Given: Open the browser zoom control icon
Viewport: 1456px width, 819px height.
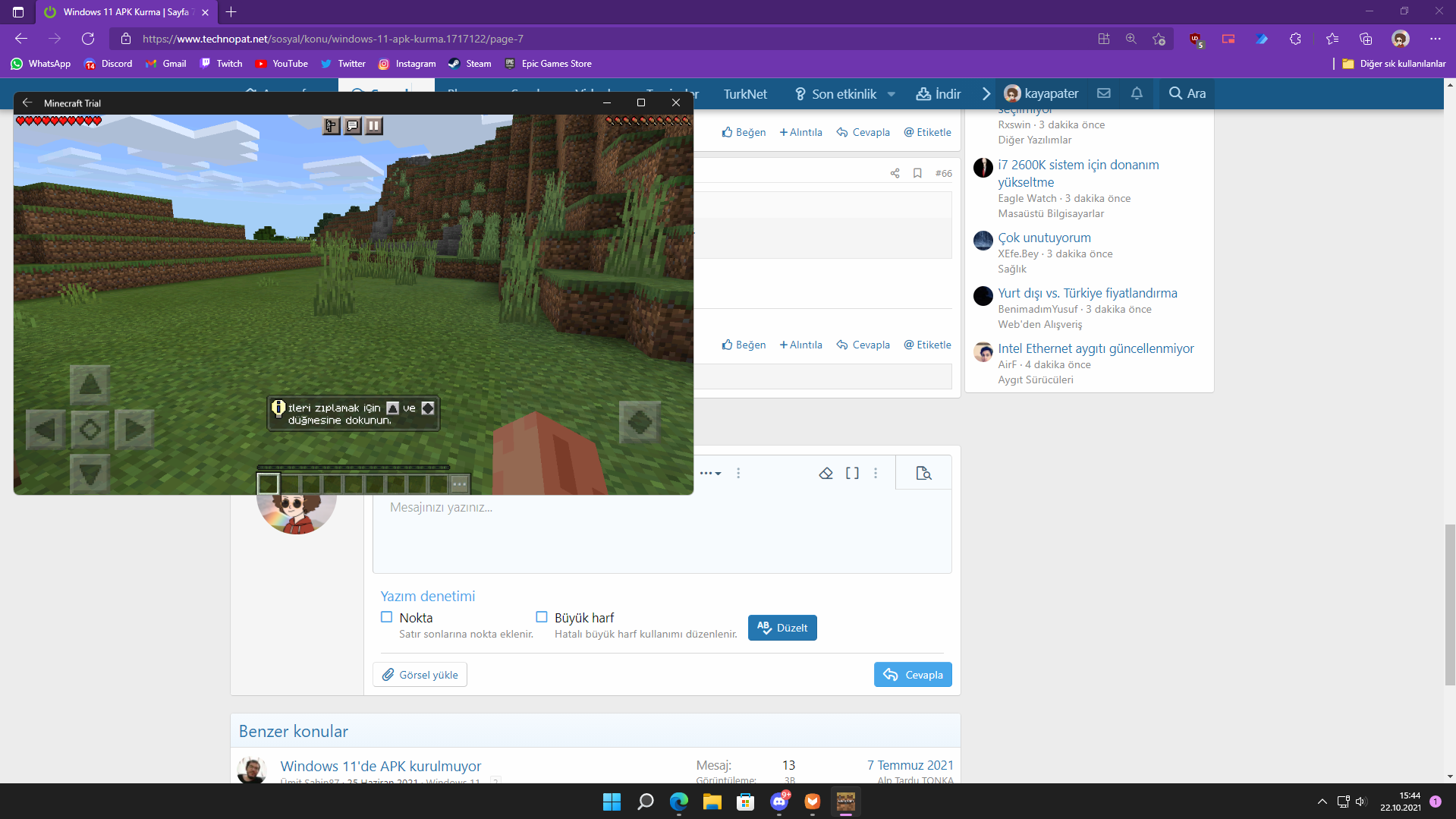Looking at the screenshot, I should [x=1131, y=39].
